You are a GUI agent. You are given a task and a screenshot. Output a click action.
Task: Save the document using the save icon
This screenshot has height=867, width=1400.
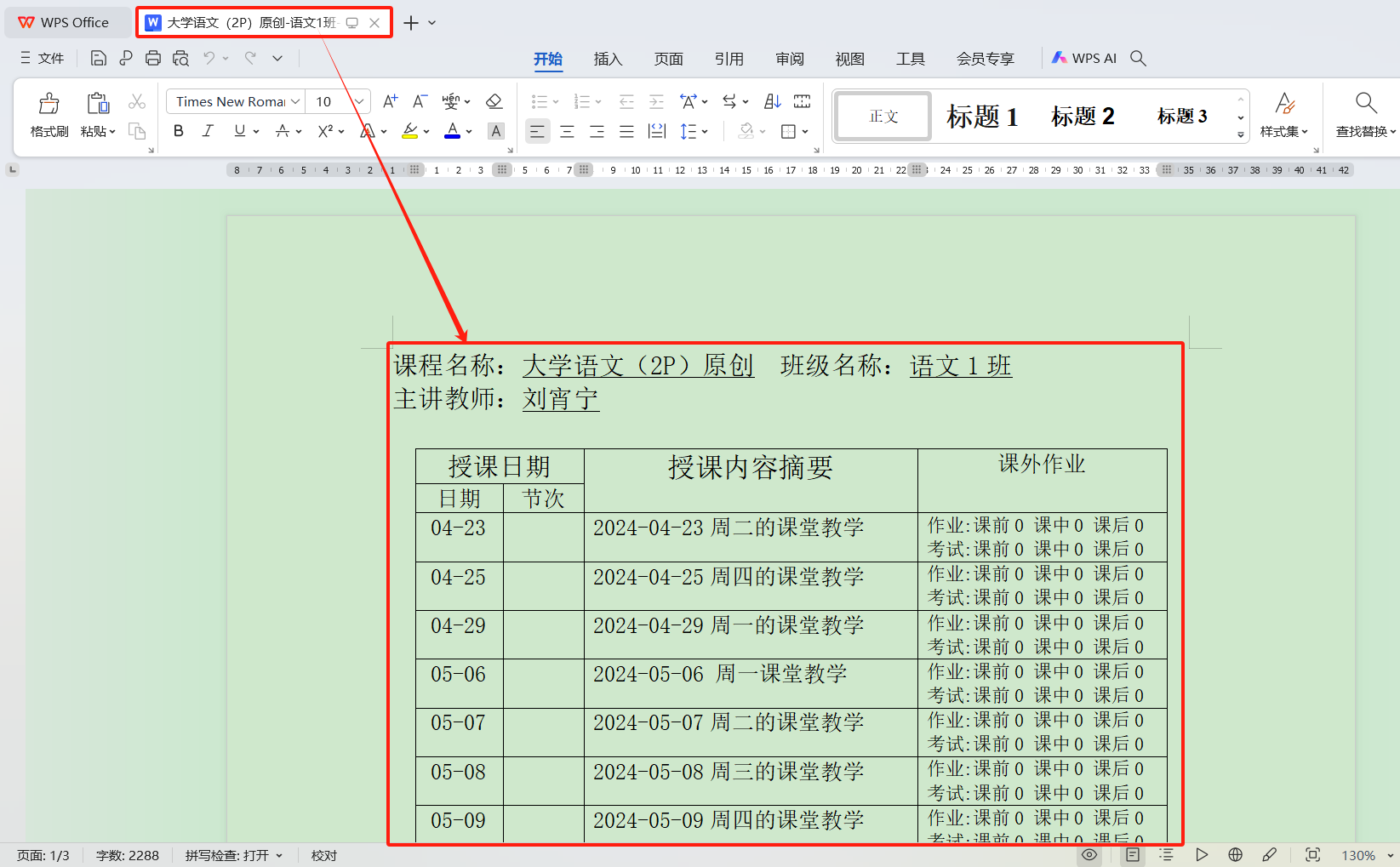[x=98, y=58]
